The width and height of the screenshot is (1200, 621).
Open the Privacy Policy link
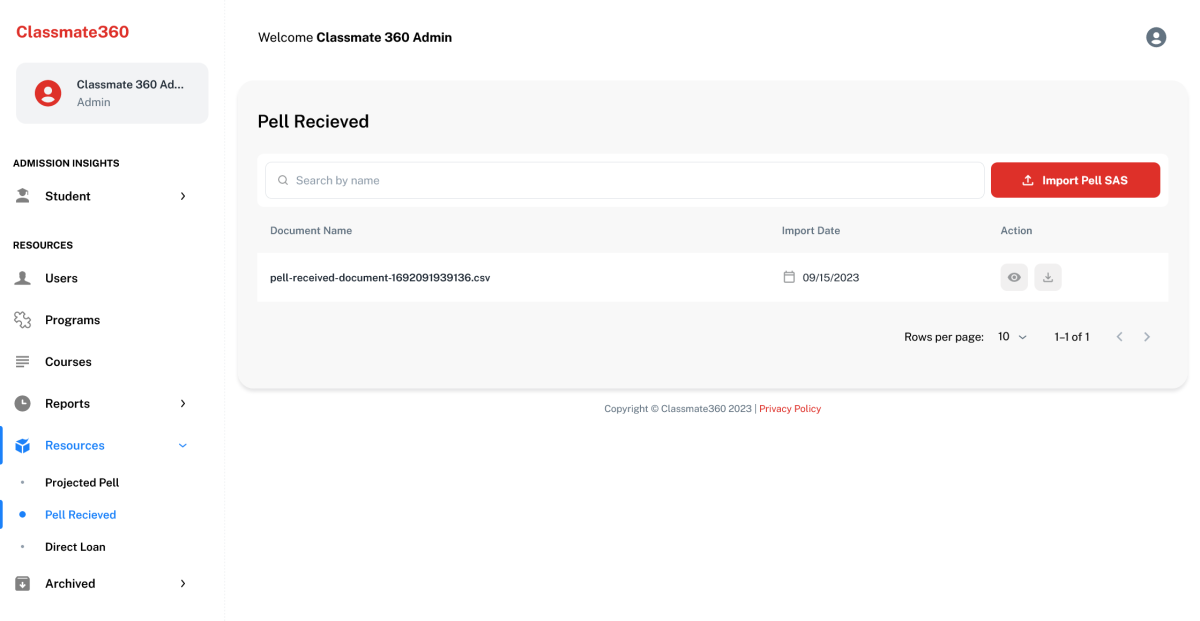[790, 409]
